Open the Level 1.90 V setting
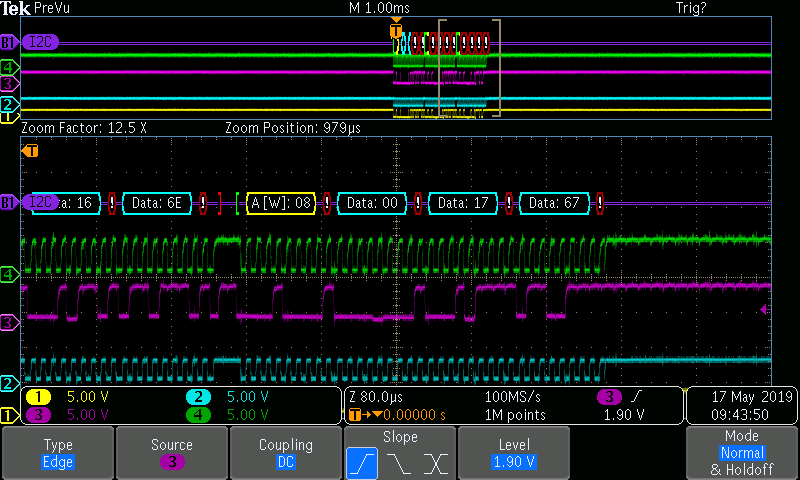The image size is (800, 480). 513,453
